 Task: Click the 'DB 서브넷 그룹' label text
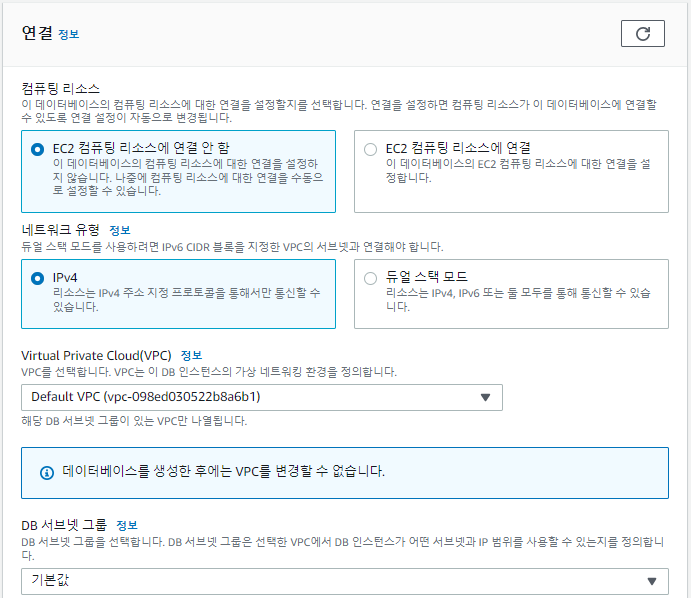coord(64,525)
